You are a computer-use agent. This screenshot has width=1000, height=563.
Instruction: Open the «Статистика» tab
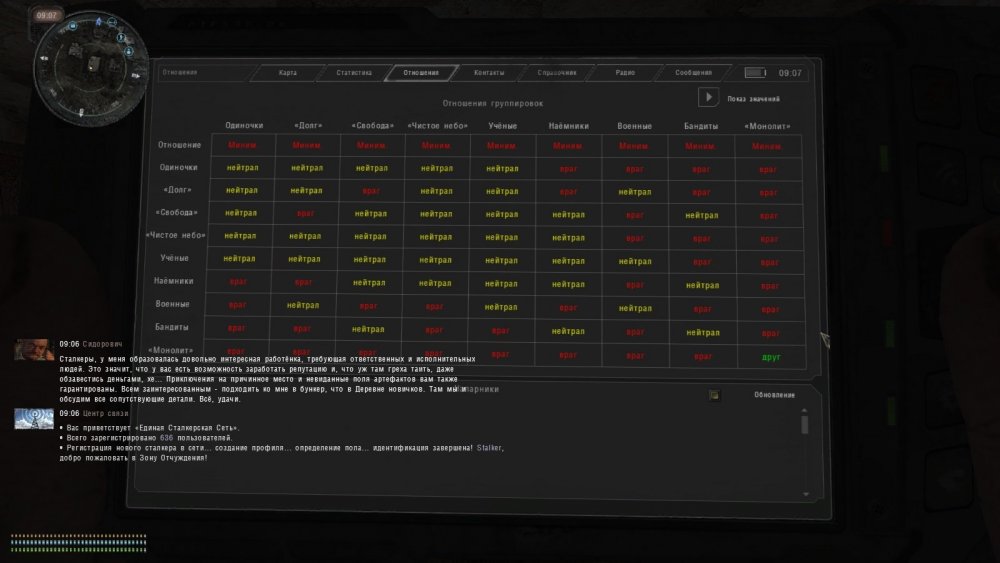point(354,73)
